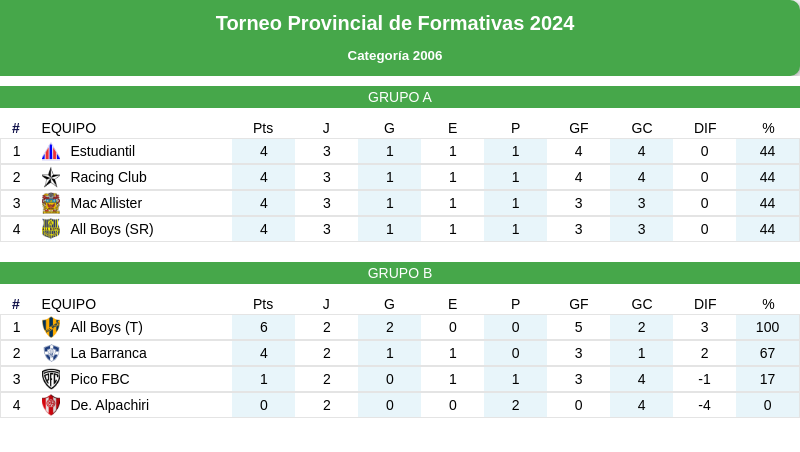Open the Estudiantil team name link

click(103, 152)
